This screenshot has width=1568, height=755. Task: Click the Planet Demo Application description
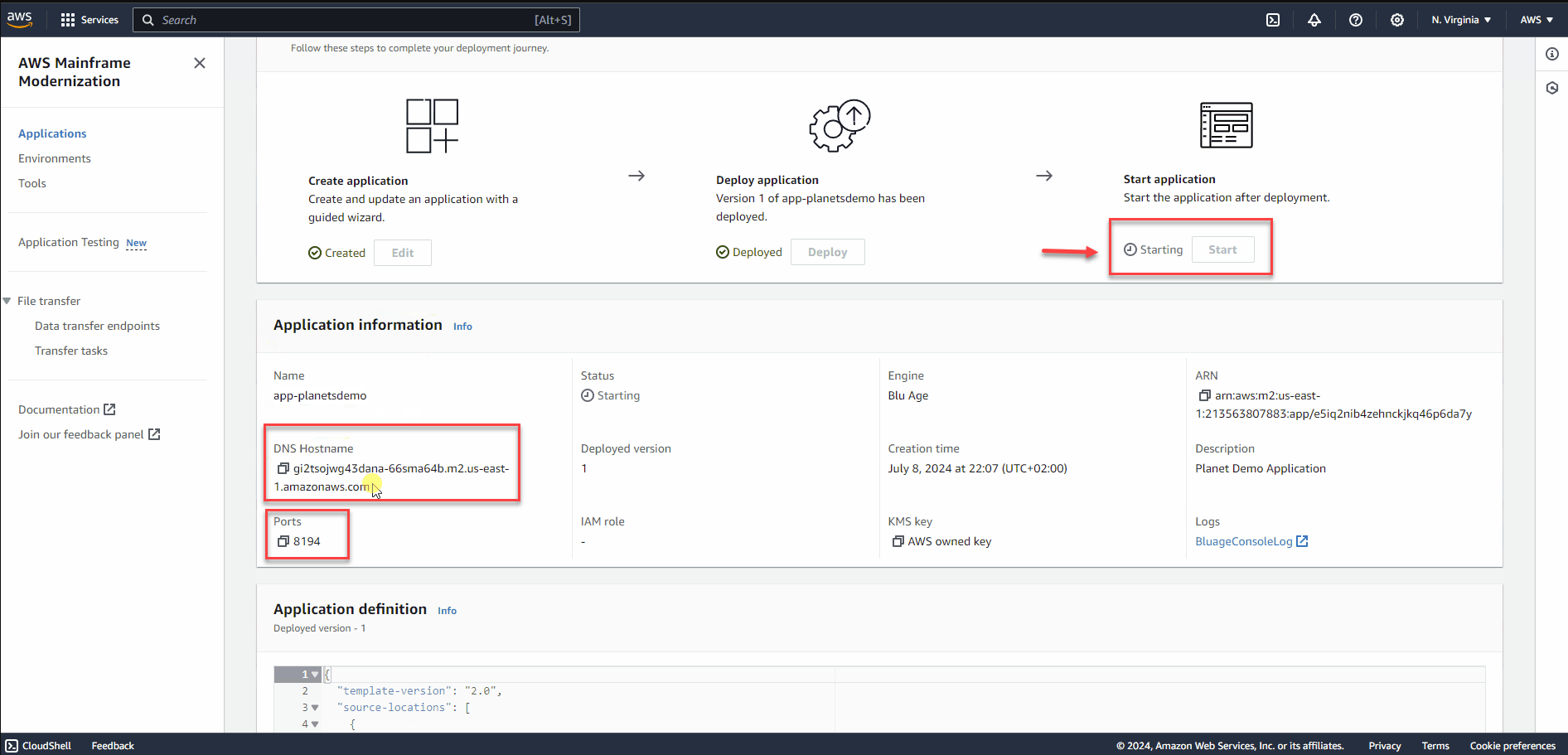[x=1261, y=469]
